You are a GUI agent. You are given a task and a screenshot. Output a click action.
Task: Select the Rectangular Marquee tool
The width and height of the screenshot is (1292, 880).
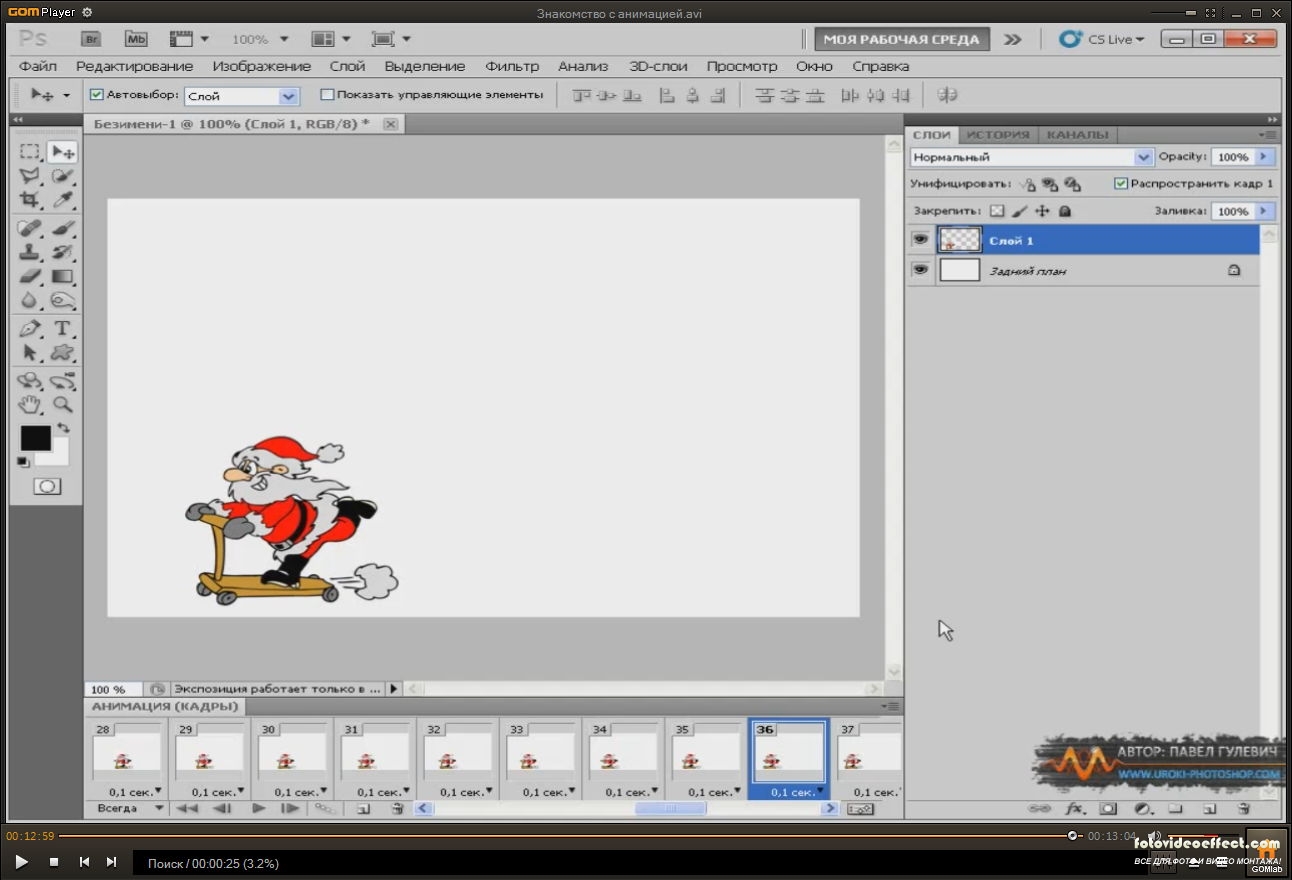click(30, 152)
